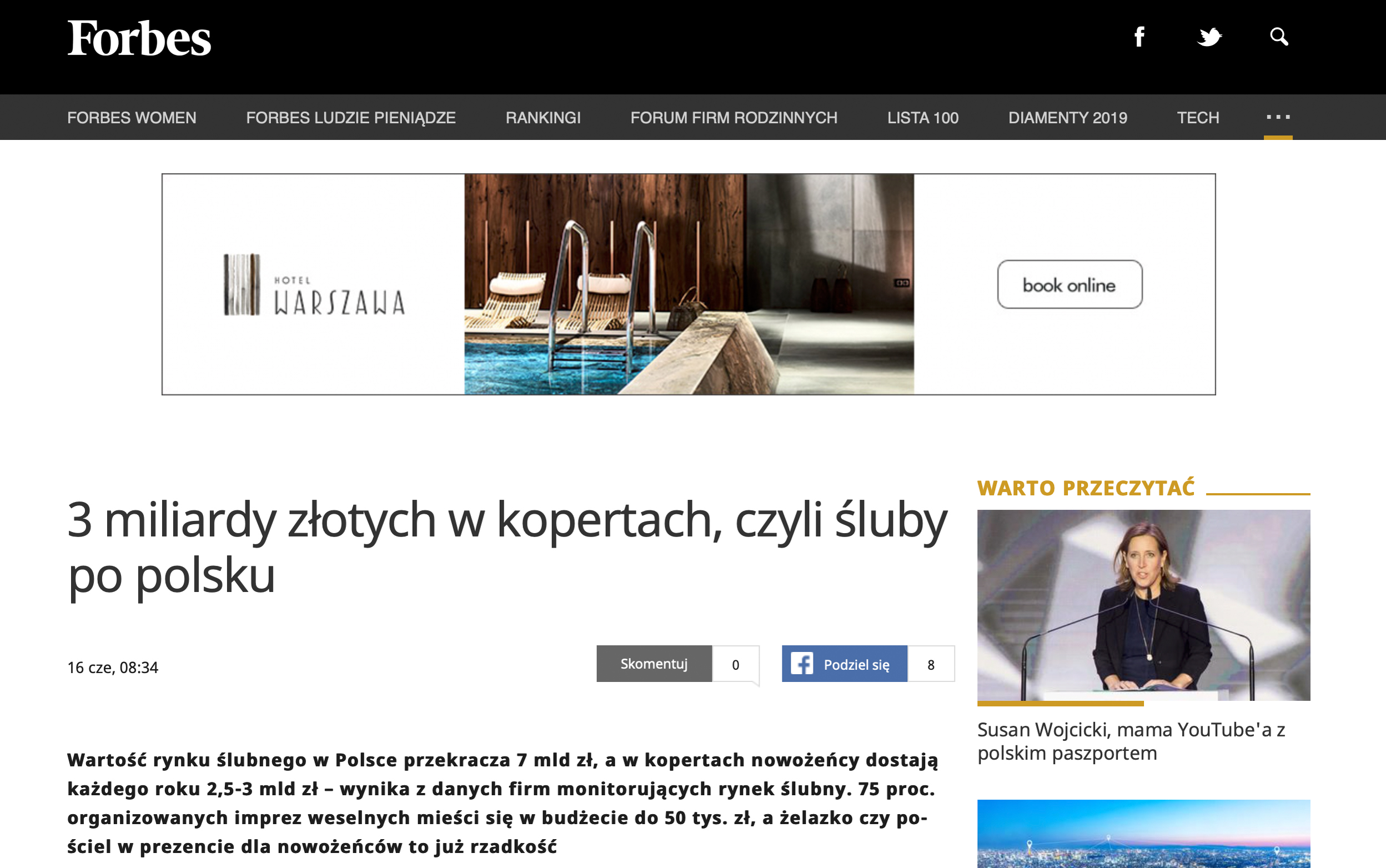Go to Forbes logo homepage
1386x868 pixels.
(139, 38)
